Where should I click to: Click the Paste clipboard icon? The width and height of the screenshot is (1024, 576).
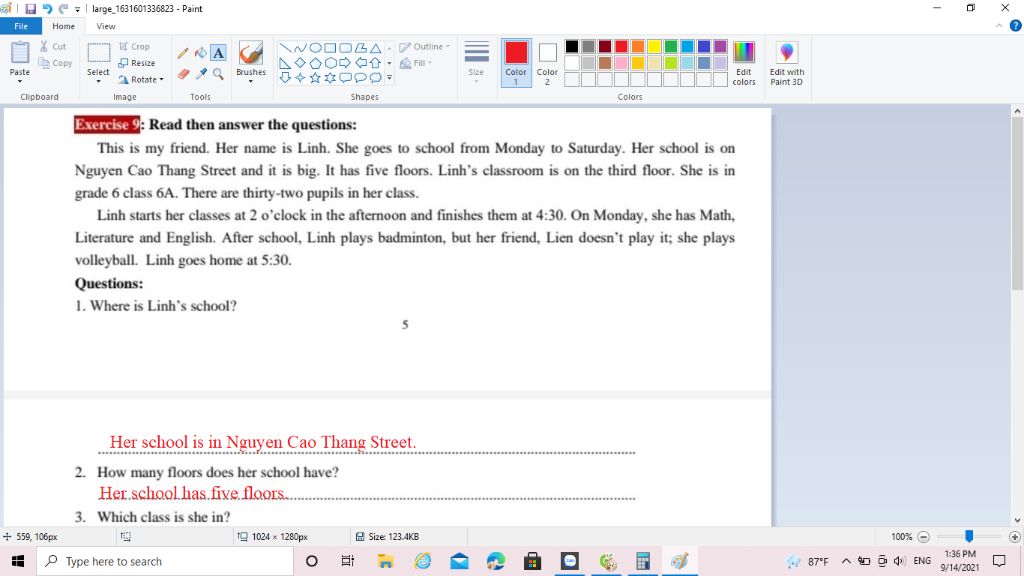(20, 52)
